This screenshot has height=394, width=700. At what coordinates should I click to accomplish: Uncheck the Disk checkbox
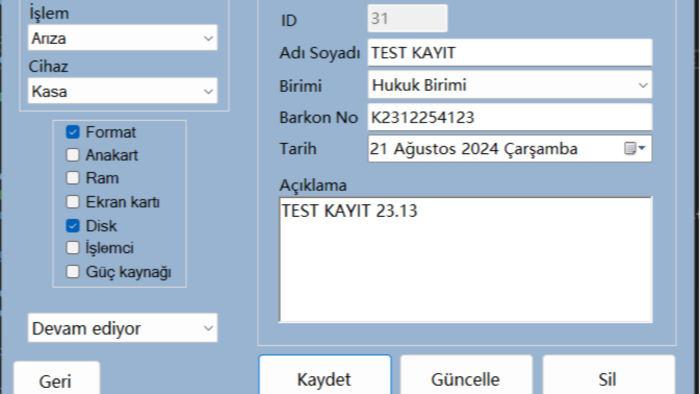[x=73, y=225]
